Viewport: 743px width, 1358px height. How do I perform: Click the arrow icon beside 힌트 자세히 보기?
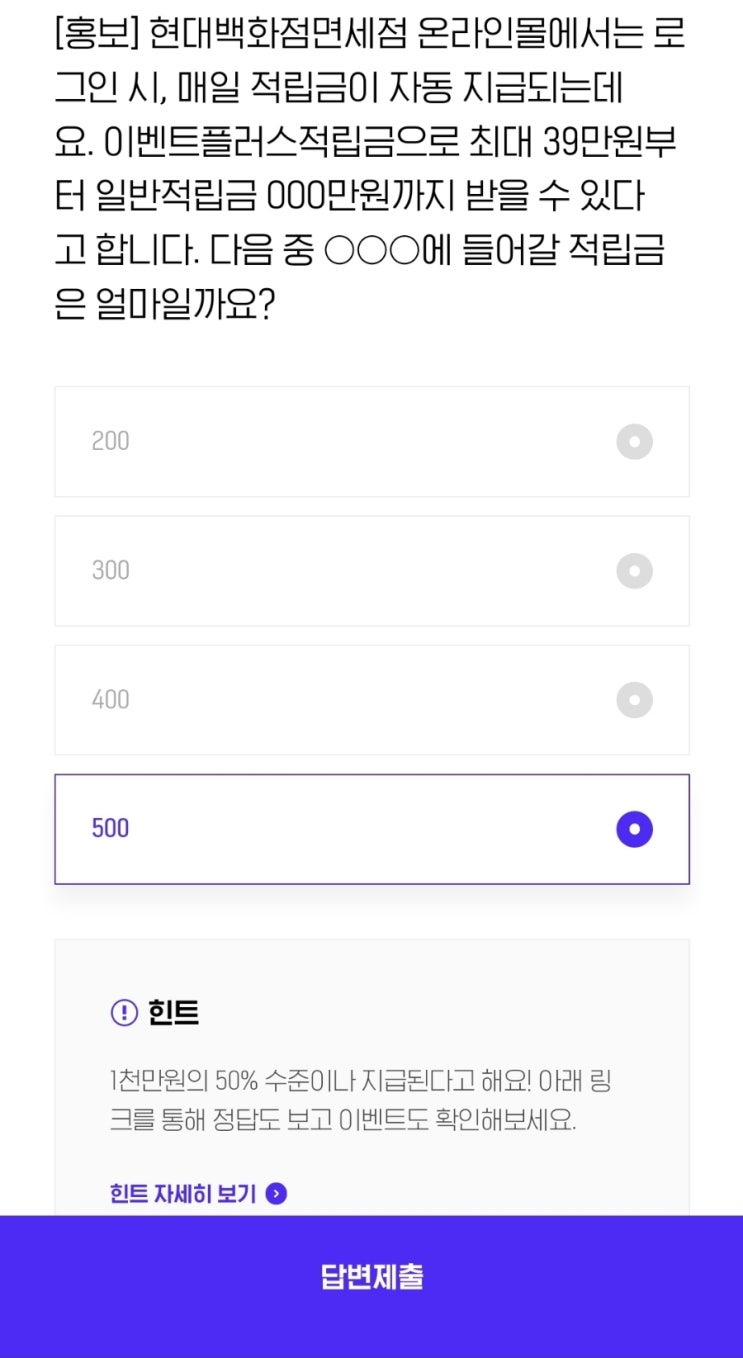coord(277,1193)
